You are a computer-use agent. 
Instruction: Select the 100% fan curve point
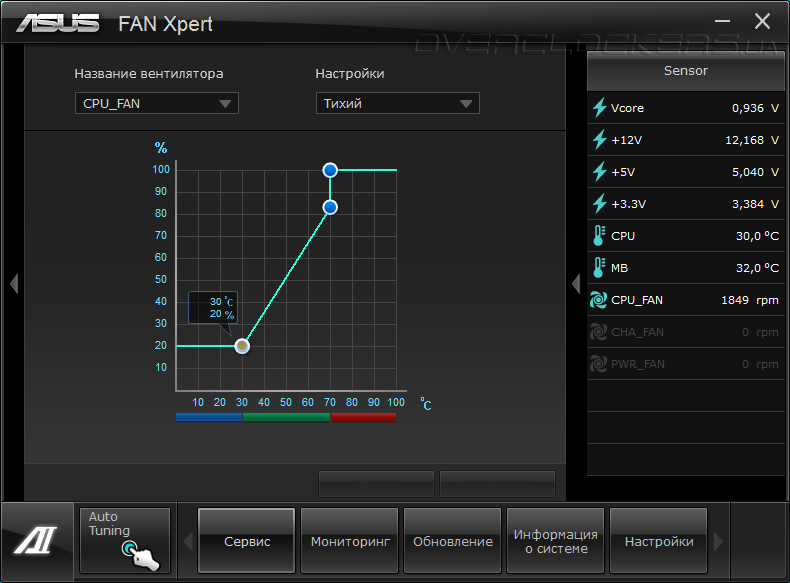click(330, 170)
